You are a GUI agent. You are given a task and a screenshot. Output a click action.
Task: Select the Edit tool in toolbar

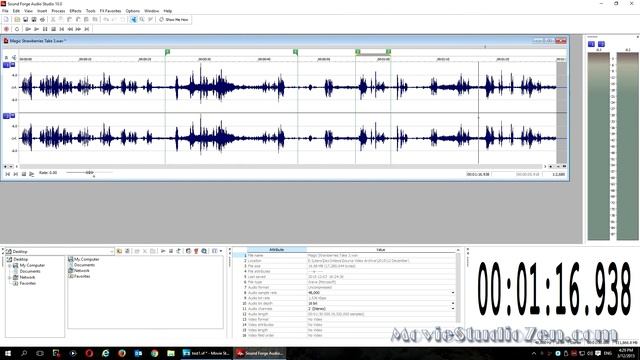[133, 19]
